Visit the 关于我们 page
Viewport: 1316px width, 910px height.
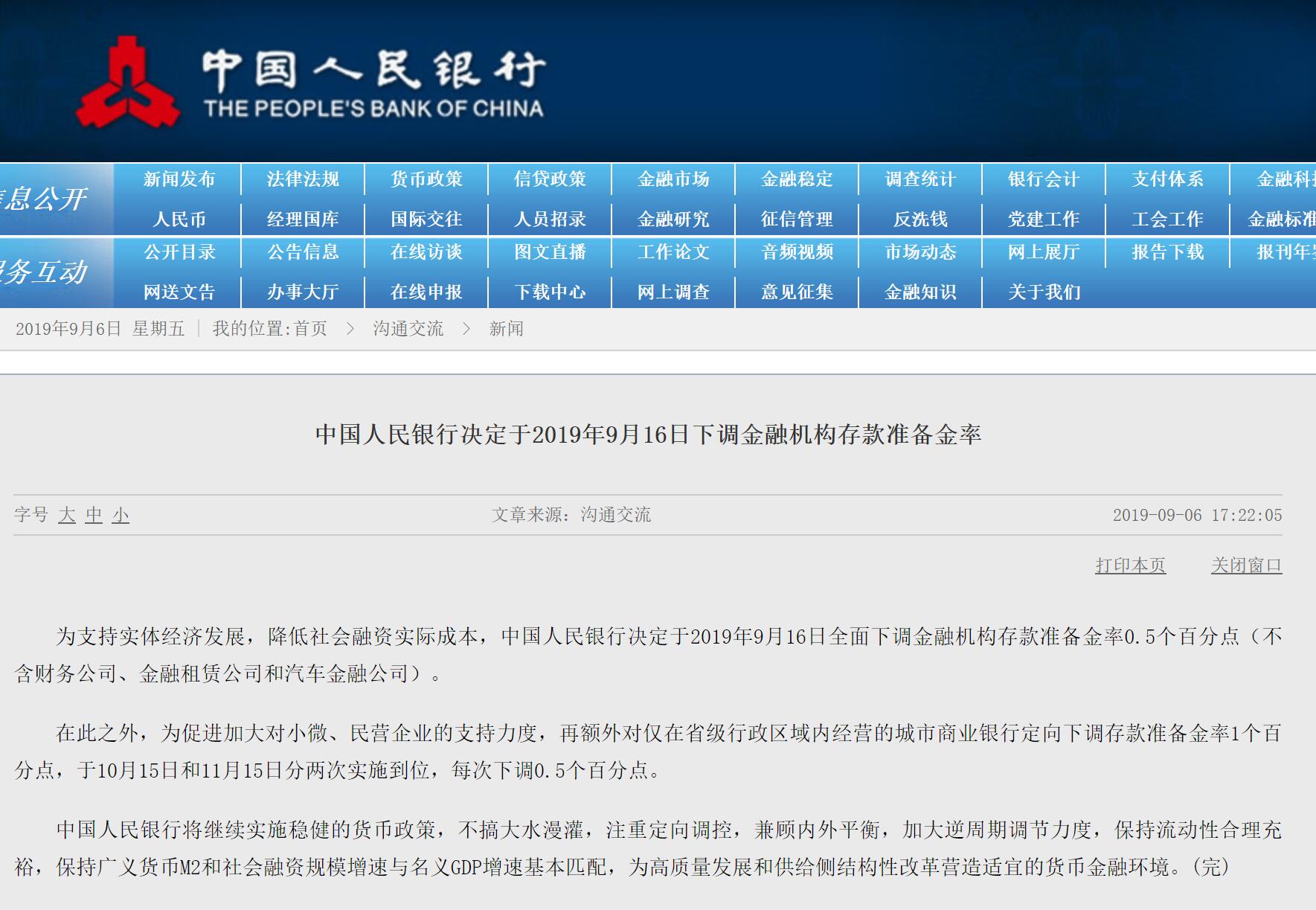(x=1044, y=292)
